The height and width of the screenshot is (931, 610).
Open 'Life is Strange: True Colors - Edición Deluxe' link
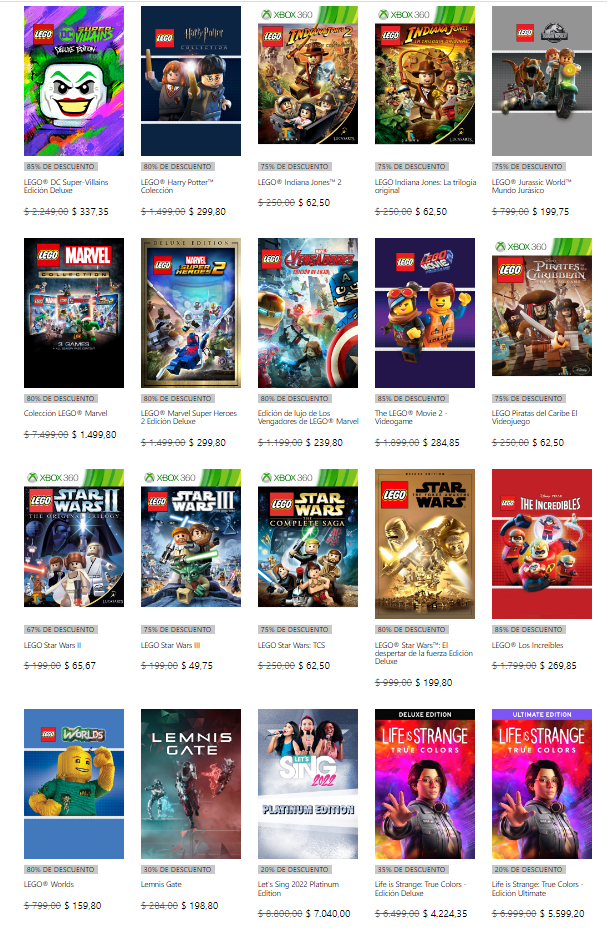click(421, 888)
